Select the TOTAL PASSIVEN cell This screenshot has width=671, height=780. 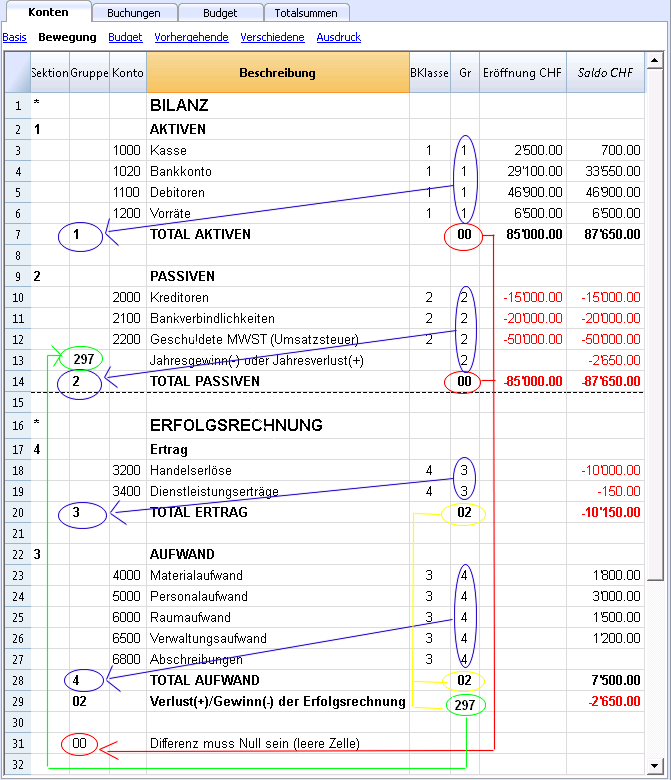(278, 381)
